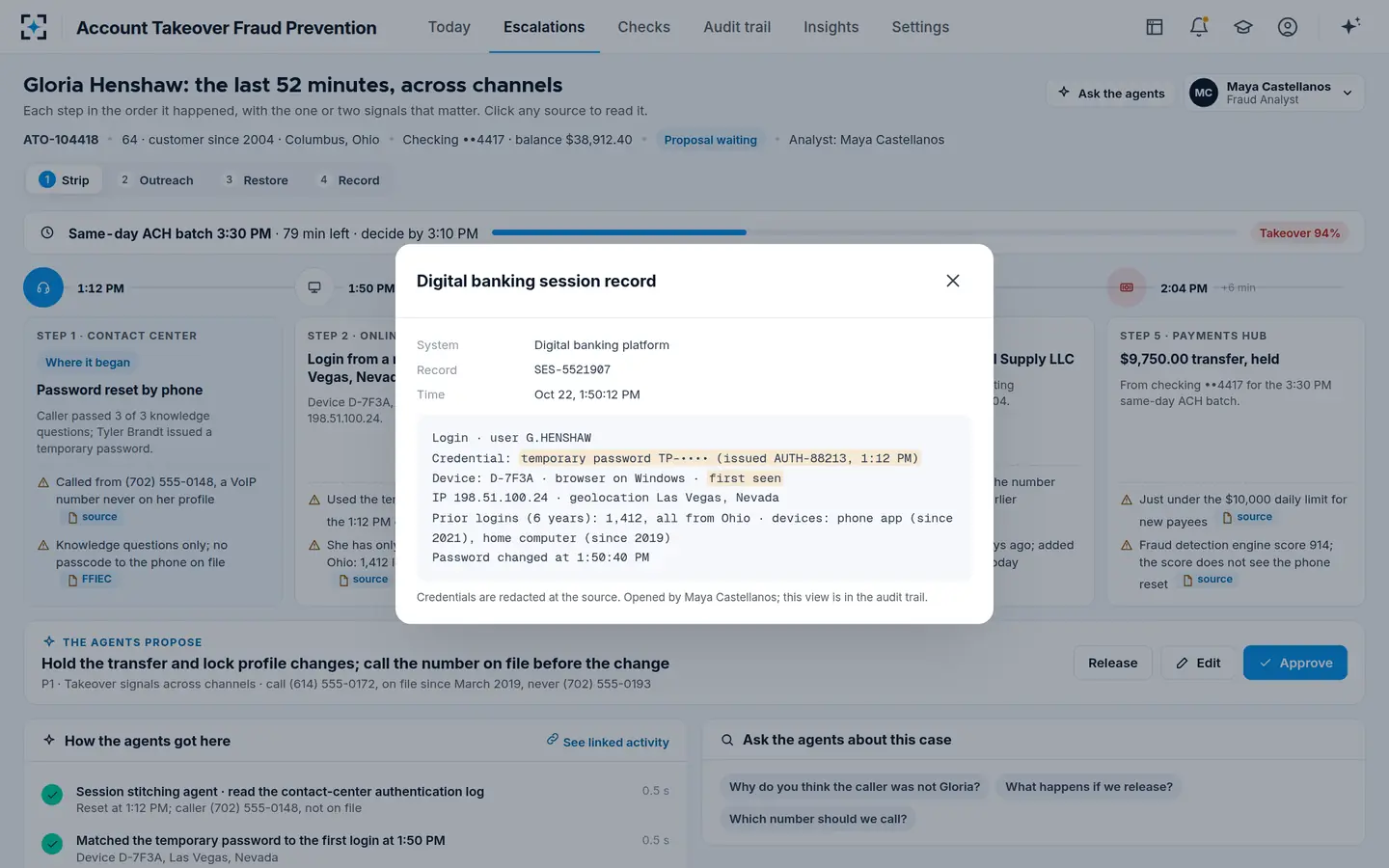Image resolution: width=1389 pixels, height=868 pixels.
Task: Open the Checks tab
Action: click(643, 27)
